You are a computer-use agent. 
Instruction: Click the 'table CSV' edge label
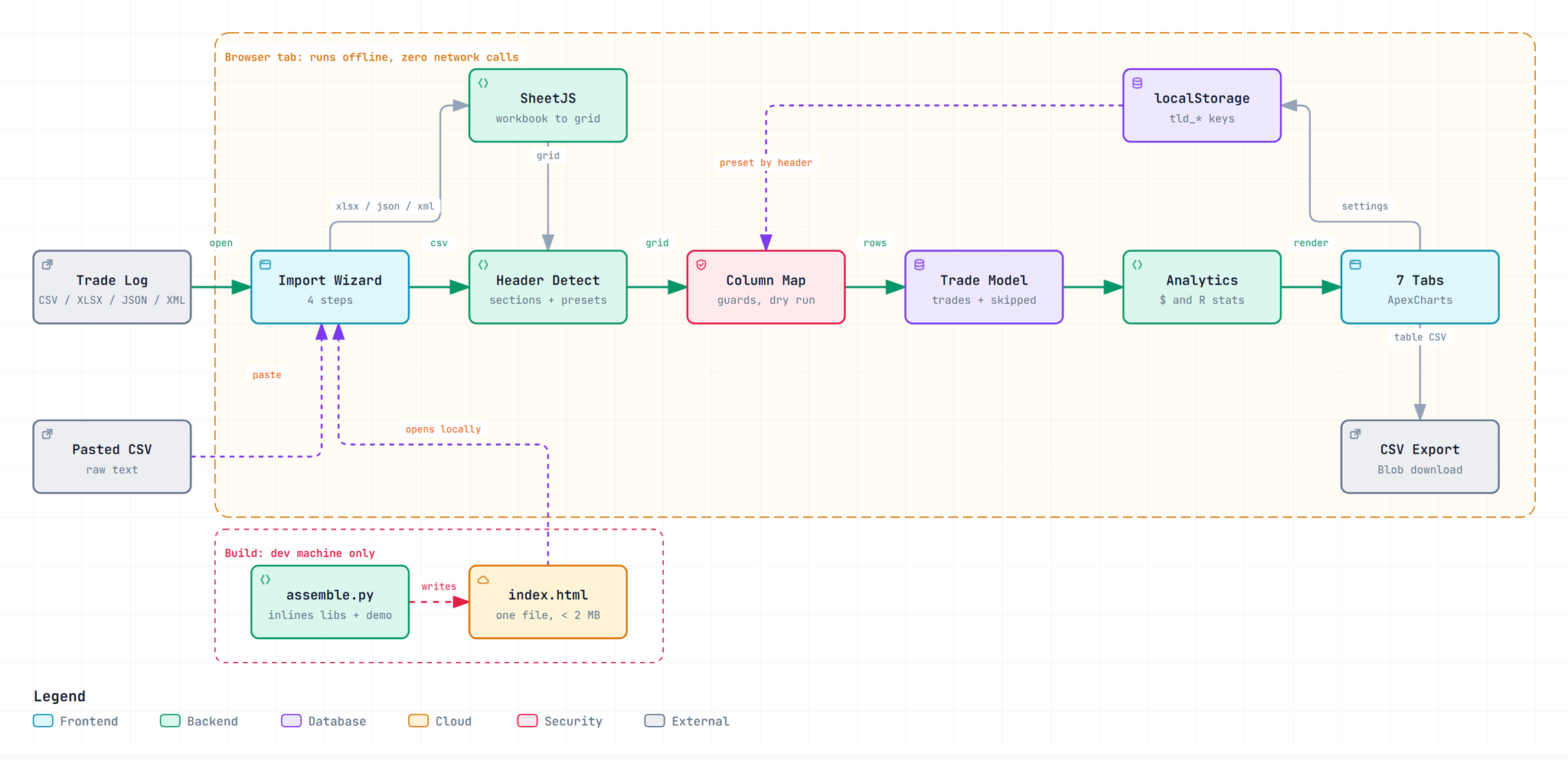1420,338
